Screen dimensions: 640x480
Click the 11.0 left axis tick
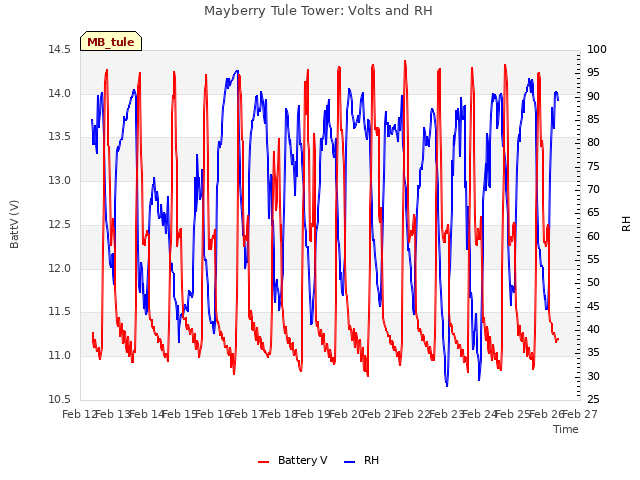(x=60, y=356)
